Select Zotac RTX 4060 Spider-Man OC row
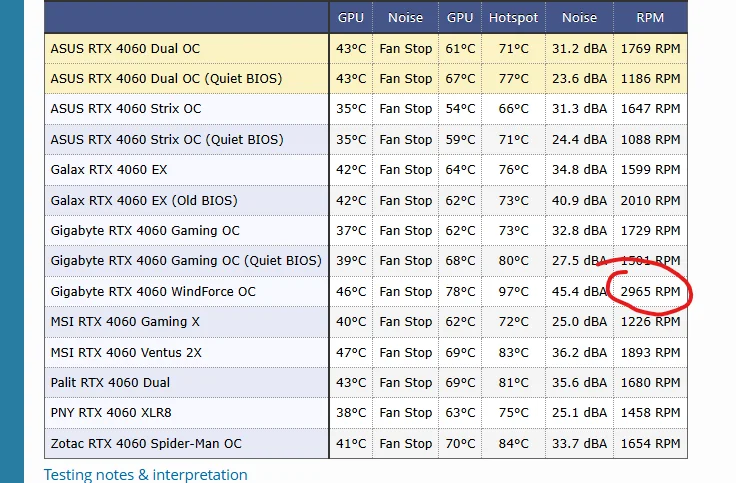The height and width of the screenshot is (483, 736). pyautogui.click(x=146, y=444)
